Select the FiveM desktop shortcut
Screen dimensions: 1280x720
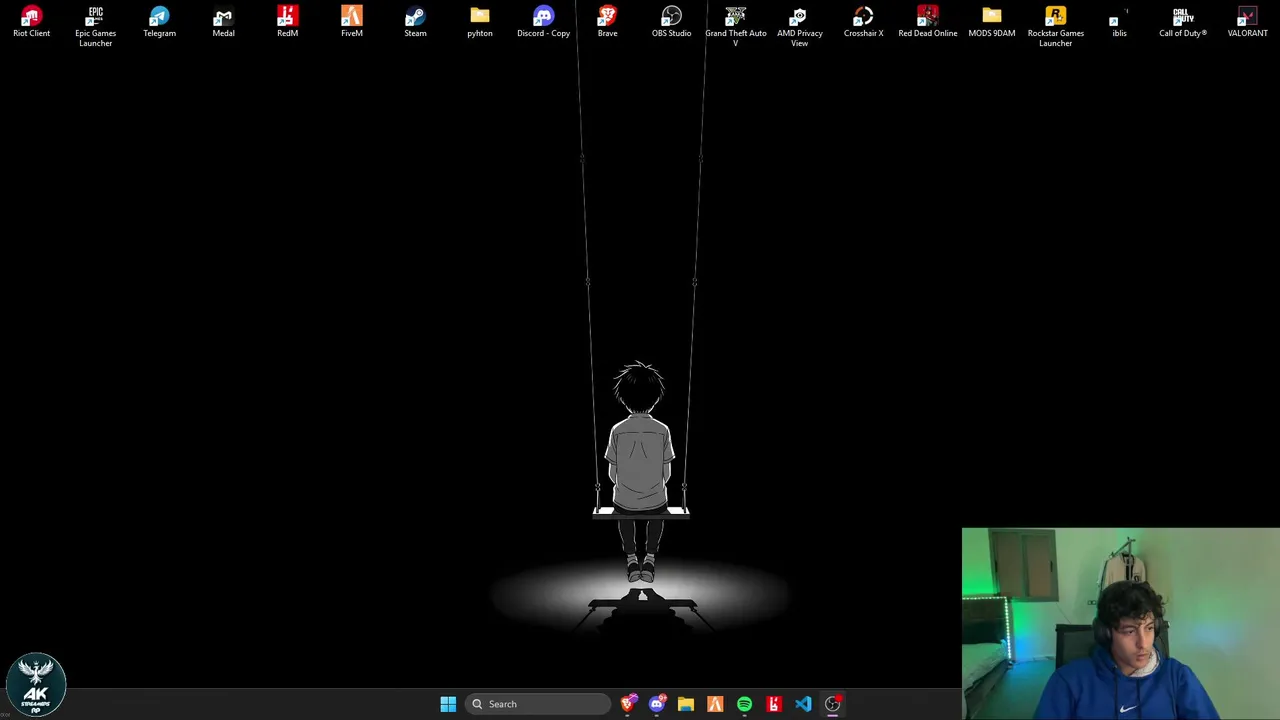tap(351, 23)
